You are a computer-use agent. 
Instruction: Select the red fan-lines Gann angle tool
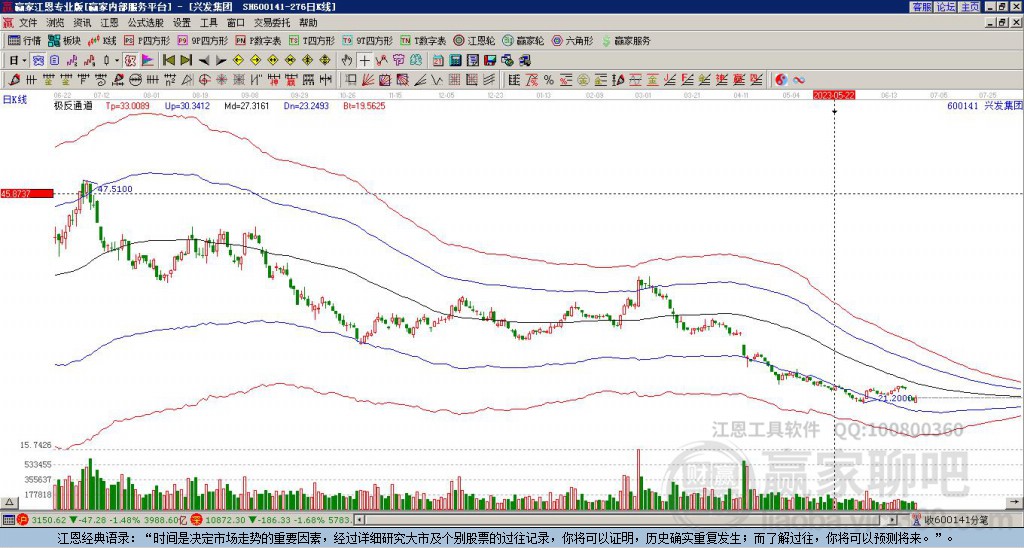point(368,80)
